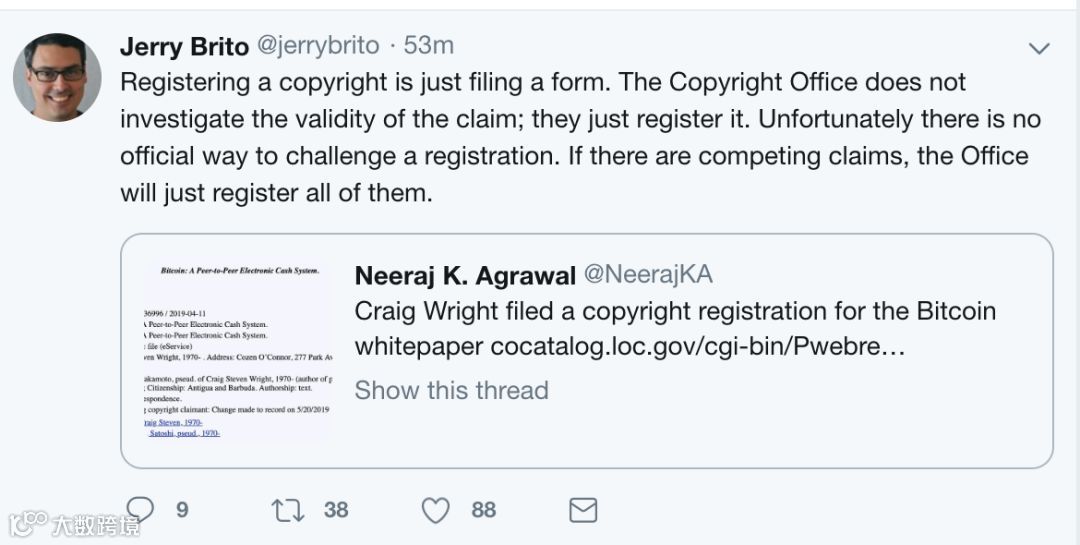1080x545 pixels.
Task: Click the 9 replies count
Action: click(x=182, y=510)
